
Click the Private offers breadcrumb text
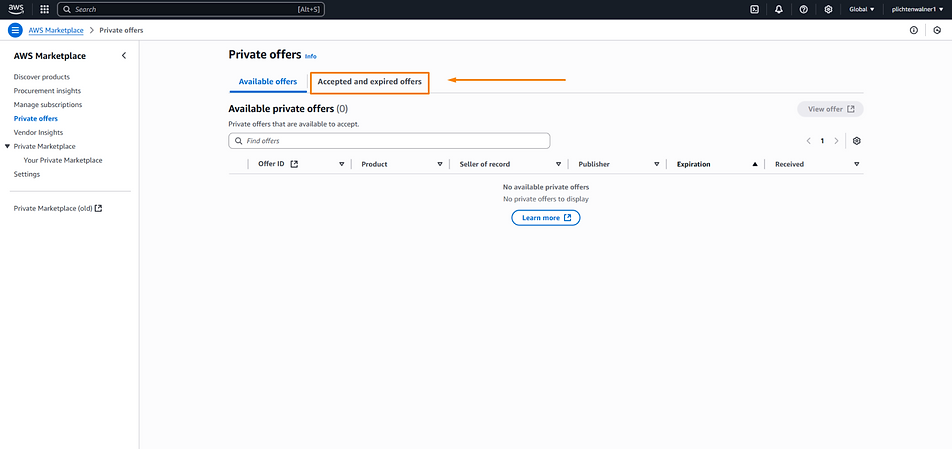point(121,30)
